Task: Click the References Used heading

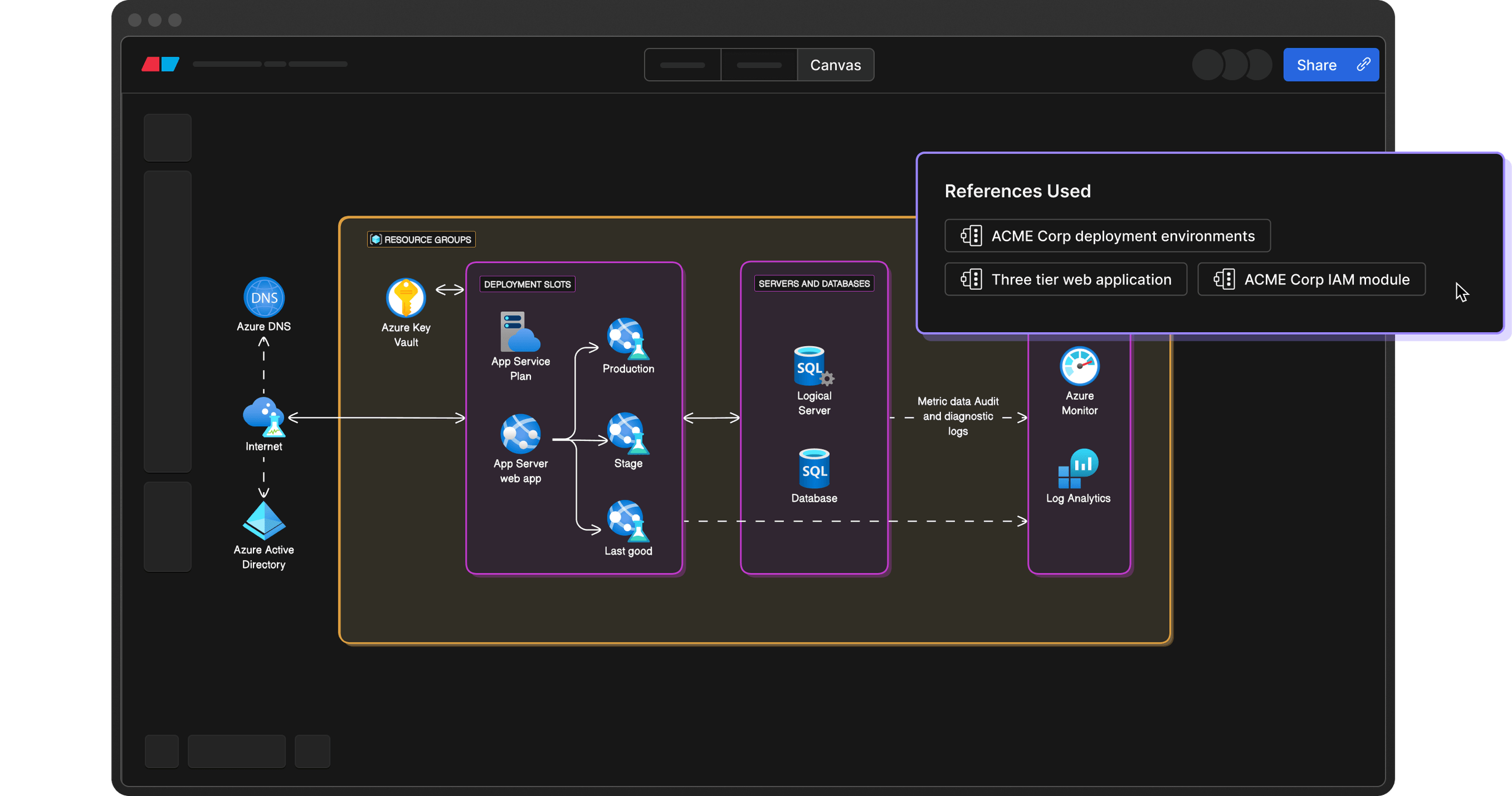Action: pos(1017,191)
